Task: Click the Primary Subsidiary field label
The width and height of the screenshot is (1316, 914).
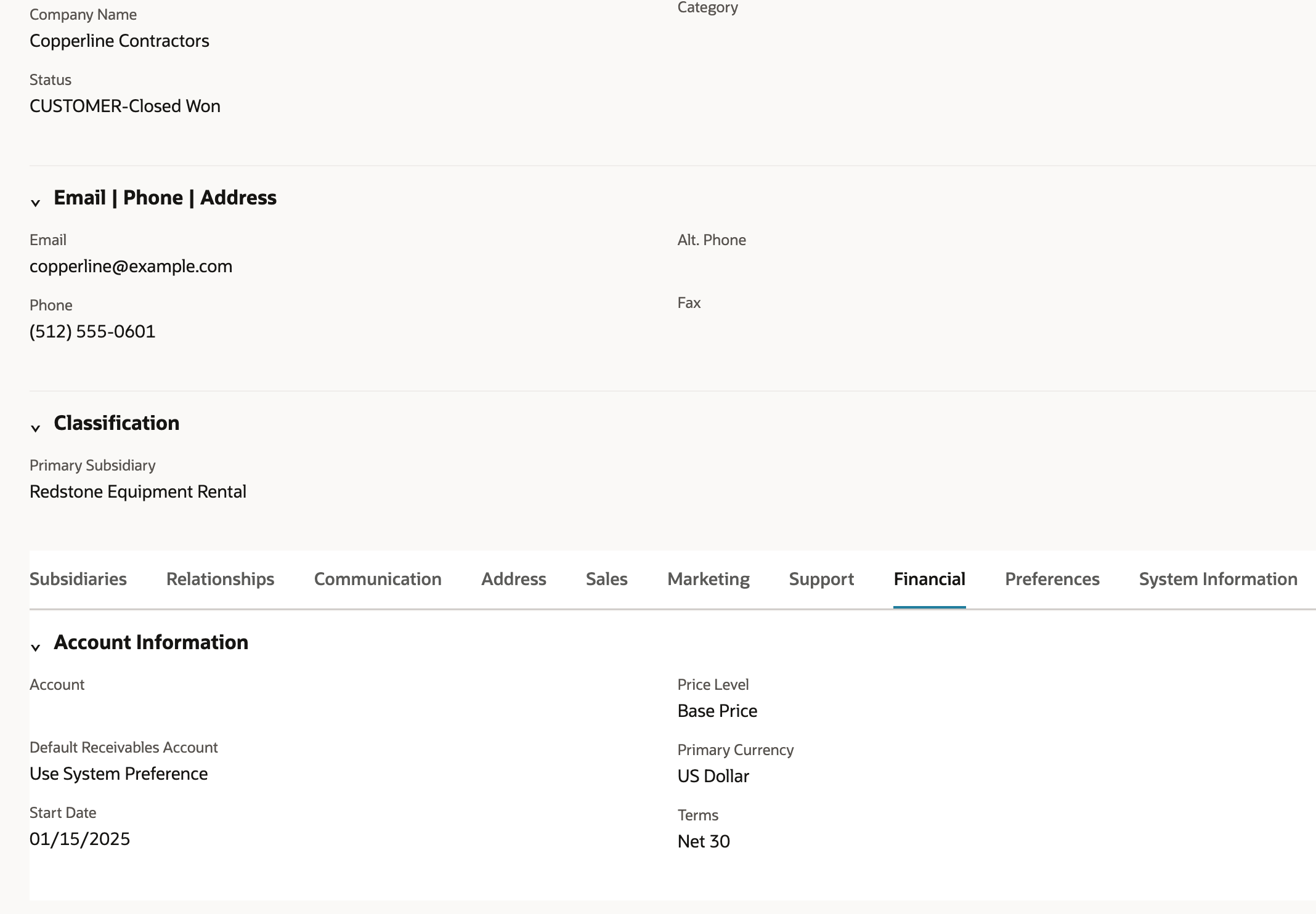Action: tap(92, 465)
